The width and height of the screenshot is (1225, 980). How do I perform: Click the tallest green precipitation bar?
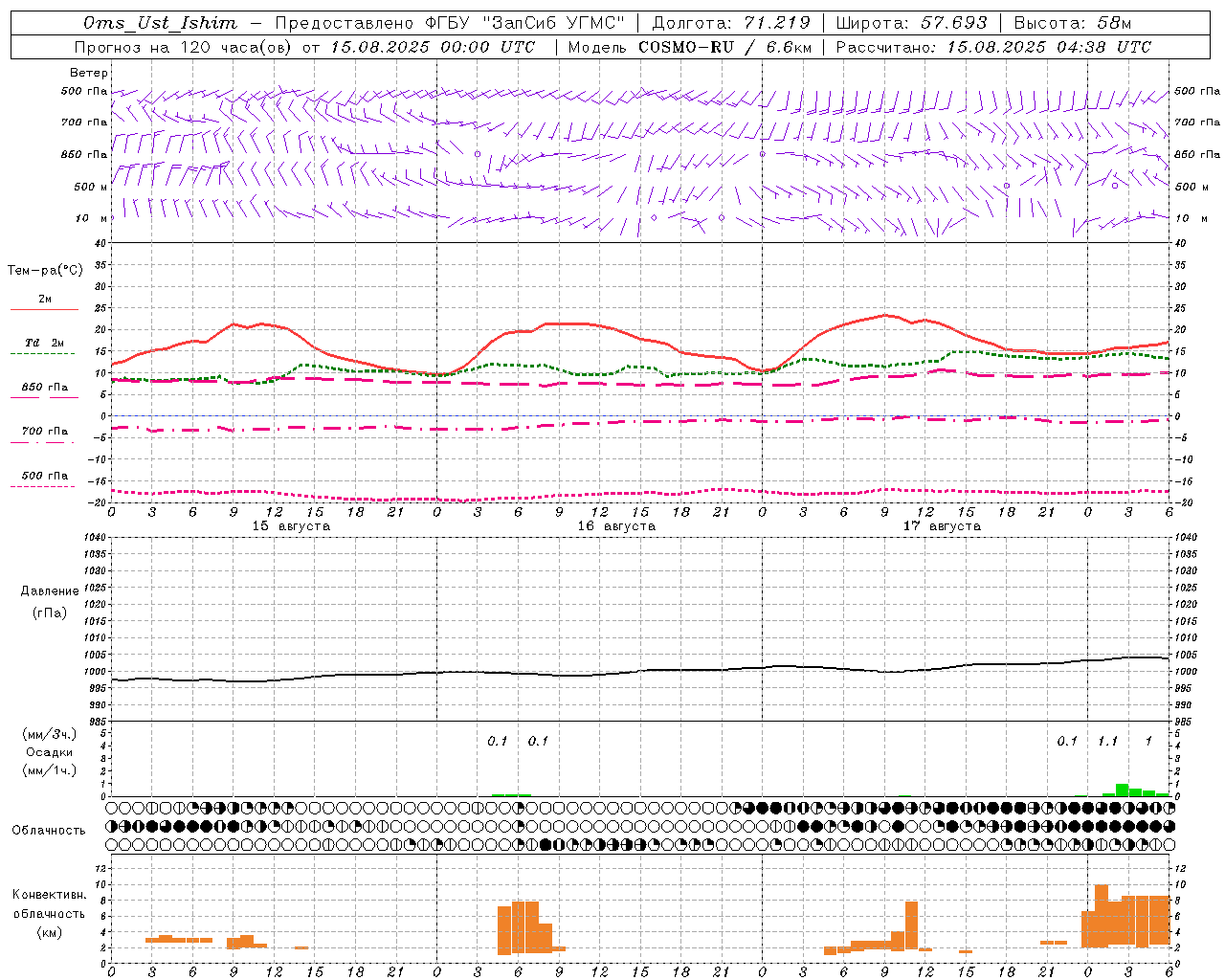[1122, 790]
